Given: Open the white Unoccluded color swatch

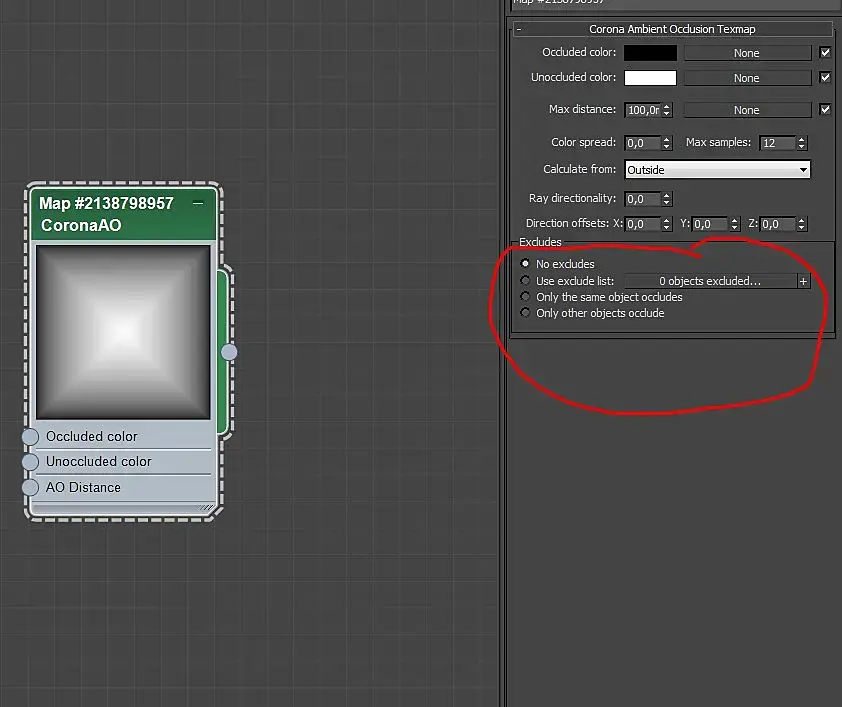Looking at the screenshot, I should pyautogui.click(x=650, y=78).
